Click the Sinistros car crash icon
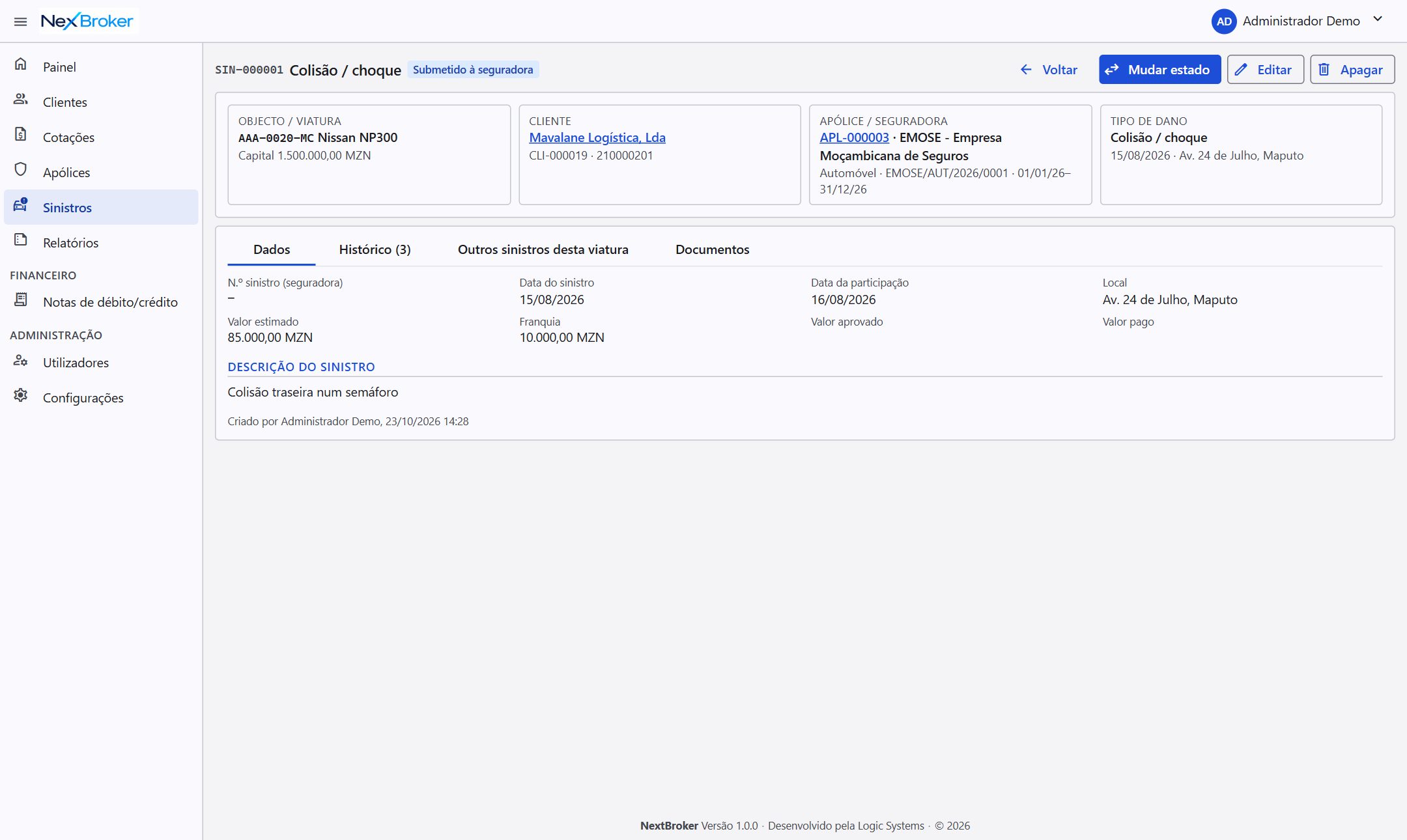Screen dimensions: 1407x840 pos(21,204)
